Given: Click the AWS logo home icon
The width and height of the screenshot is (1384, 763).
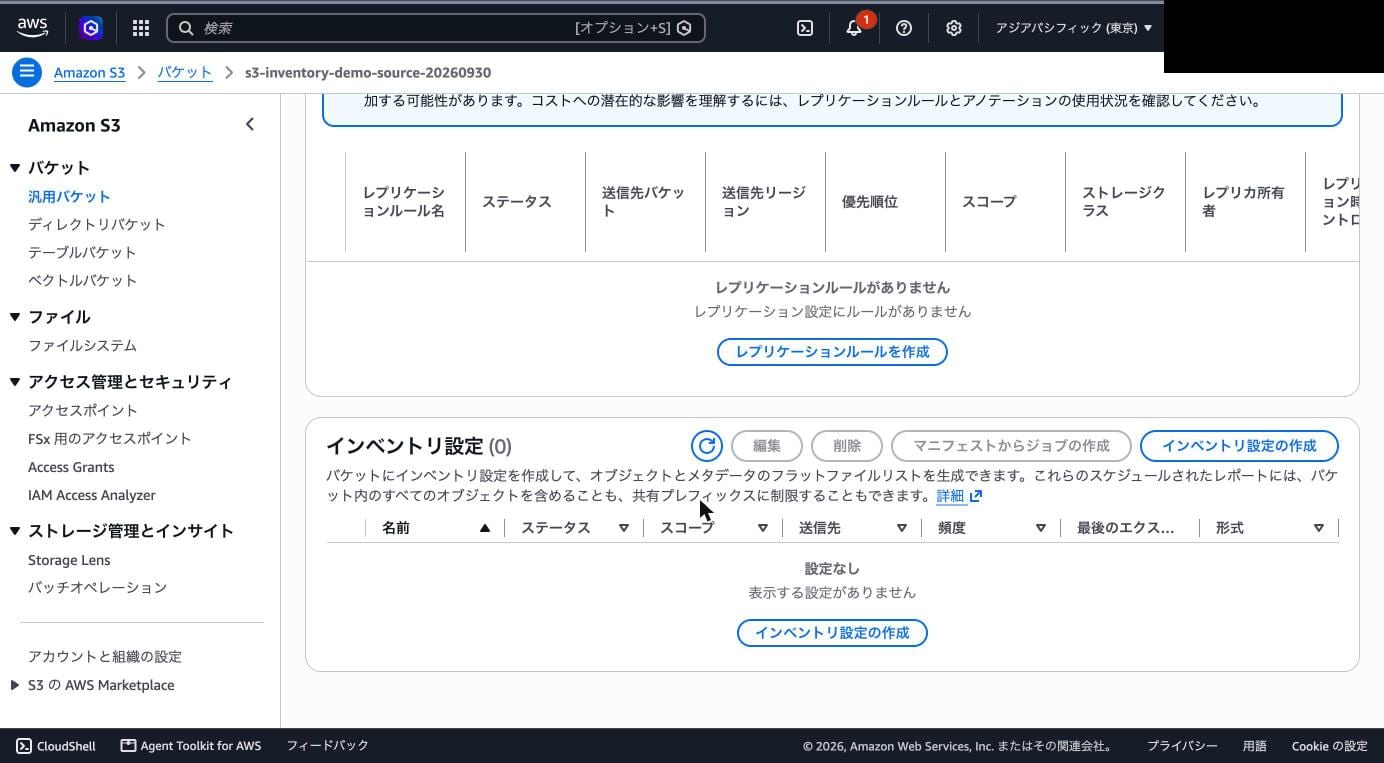Looking at the screenshot, I should 32,28.
